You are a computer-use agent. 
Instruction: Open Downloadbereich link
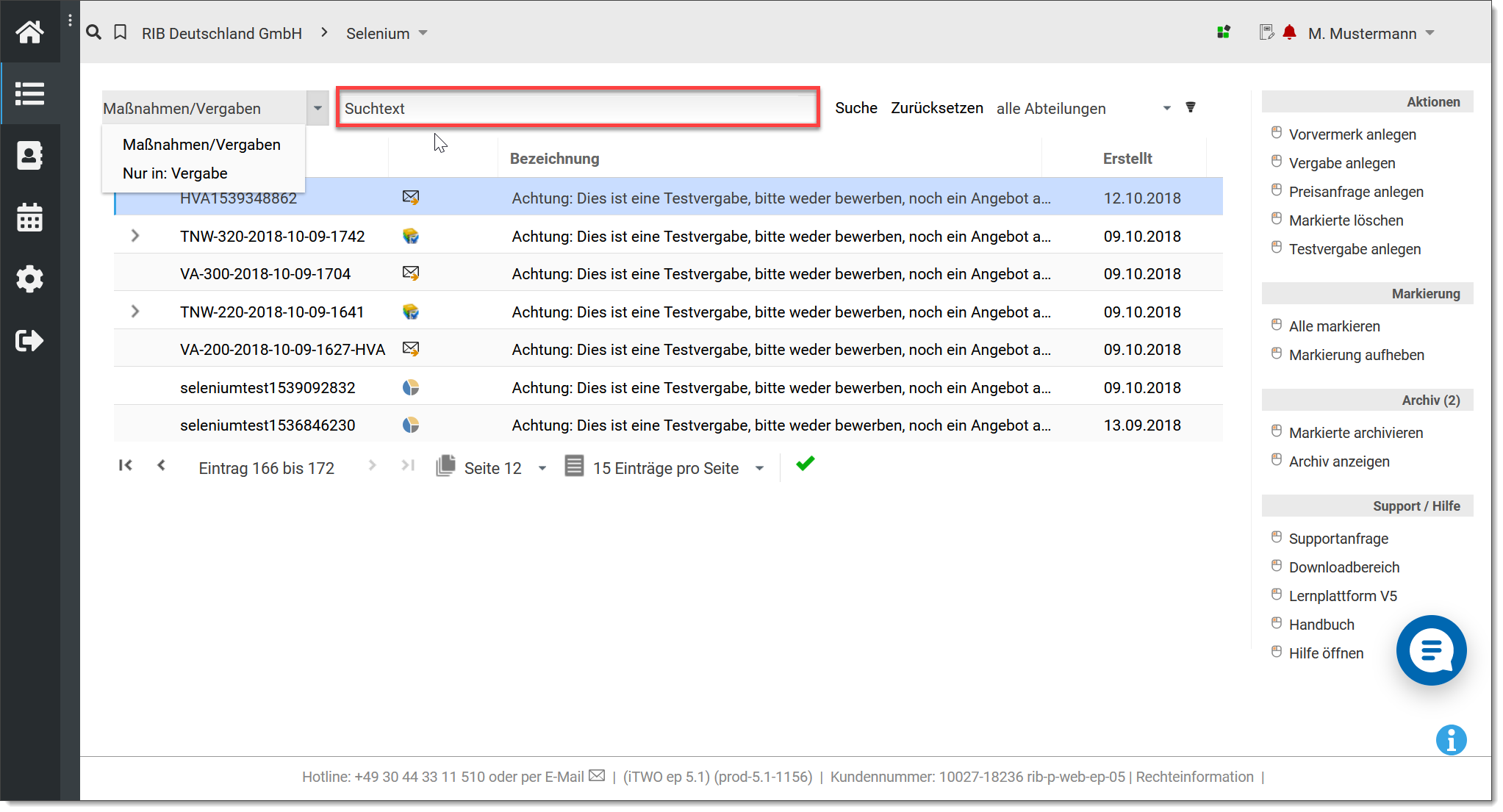(x=1344, y=567)
